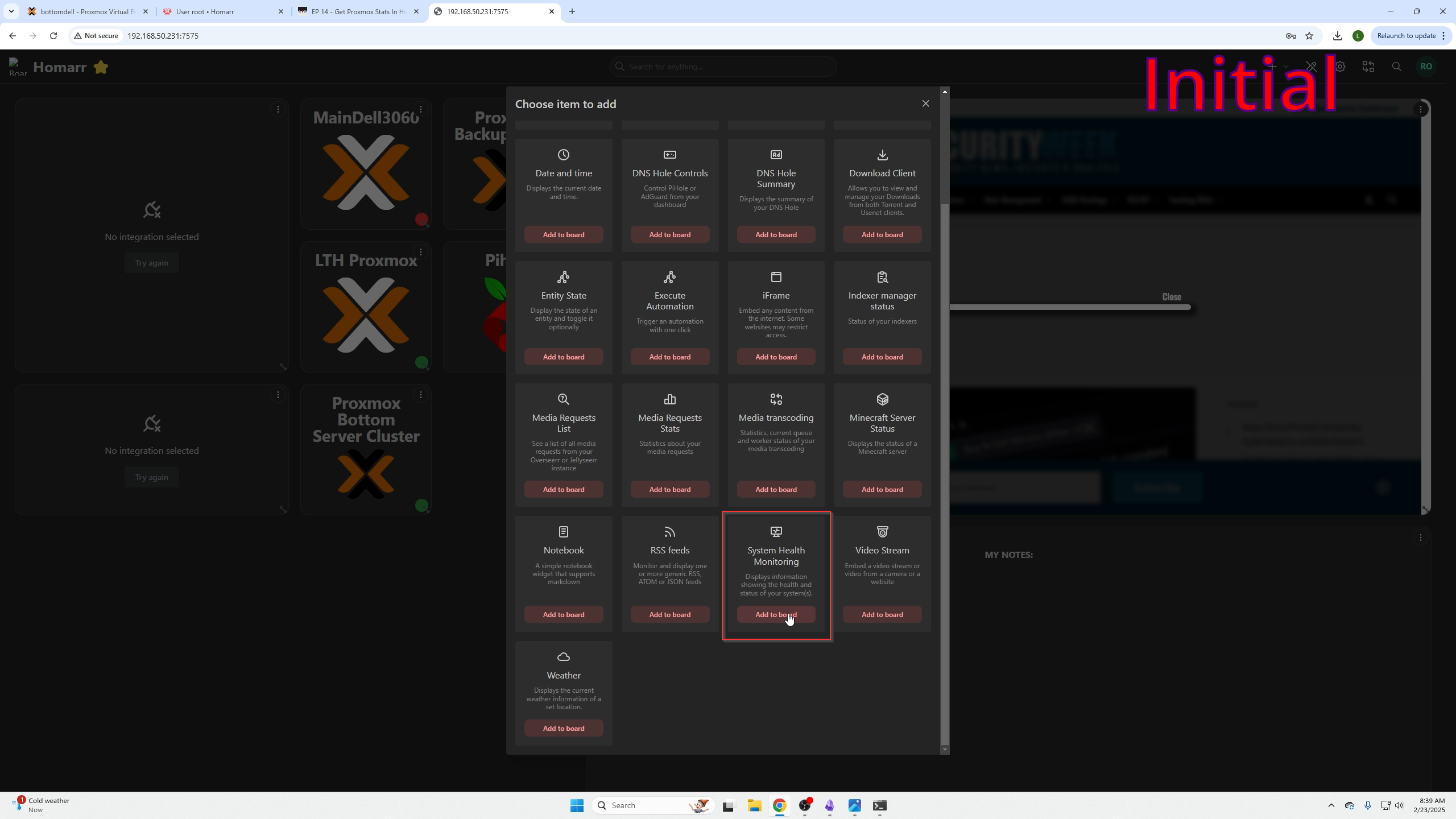The height and width of the screenshot is (819, 1456).
Task: Click the DNS Hole Controls icon
Action: [x=669, y=155]
